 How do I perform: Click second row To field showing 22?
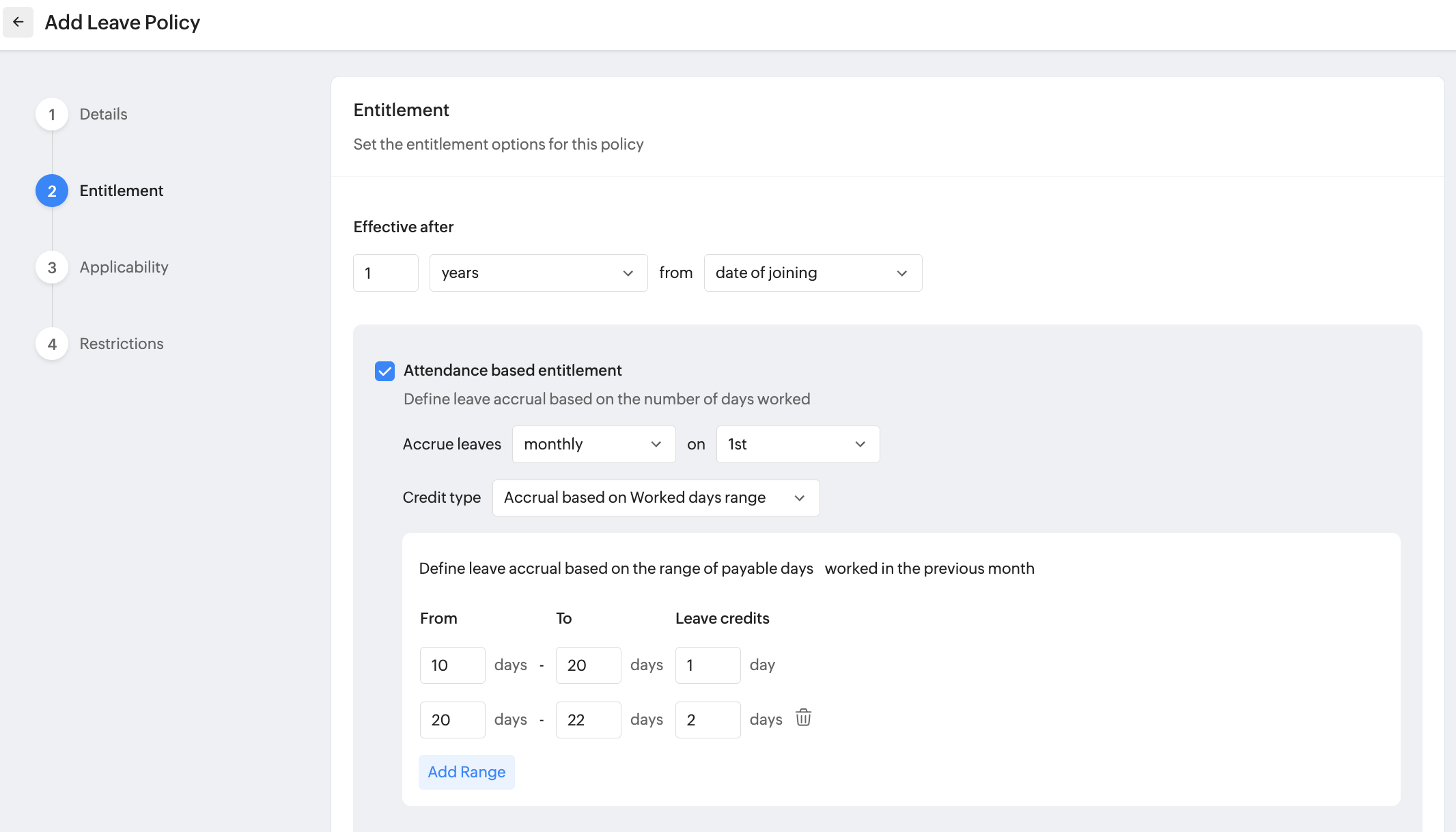tap(588, 720)
